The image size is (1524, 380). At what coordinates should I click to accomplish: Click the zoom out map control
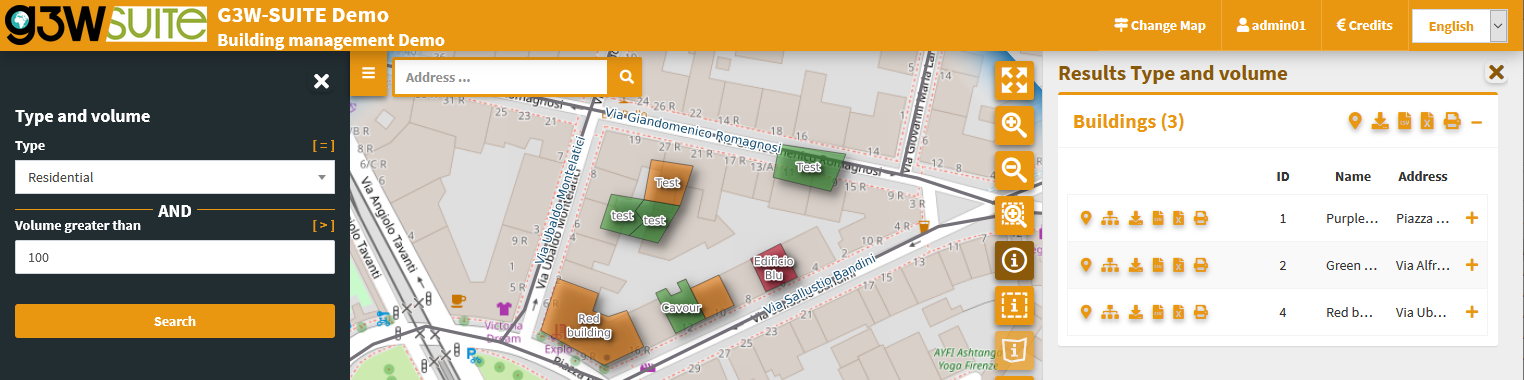tap(1015, 170)
